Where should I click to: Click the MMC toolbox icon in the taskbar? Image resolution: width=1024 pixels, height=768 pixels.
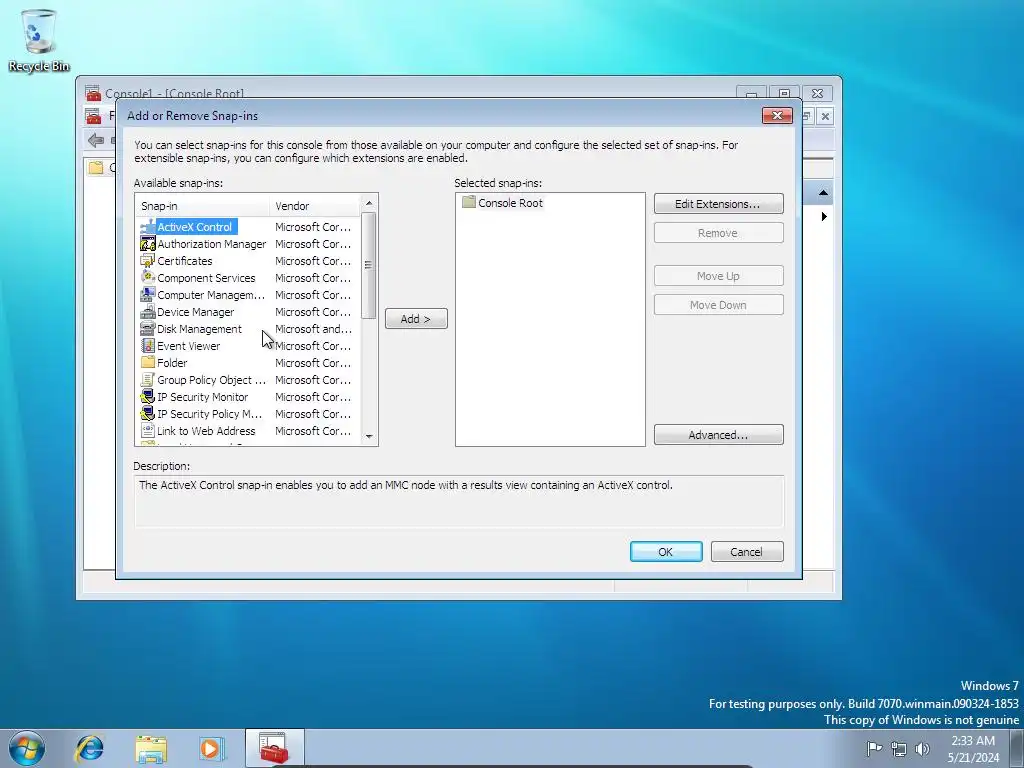(274, 748)
